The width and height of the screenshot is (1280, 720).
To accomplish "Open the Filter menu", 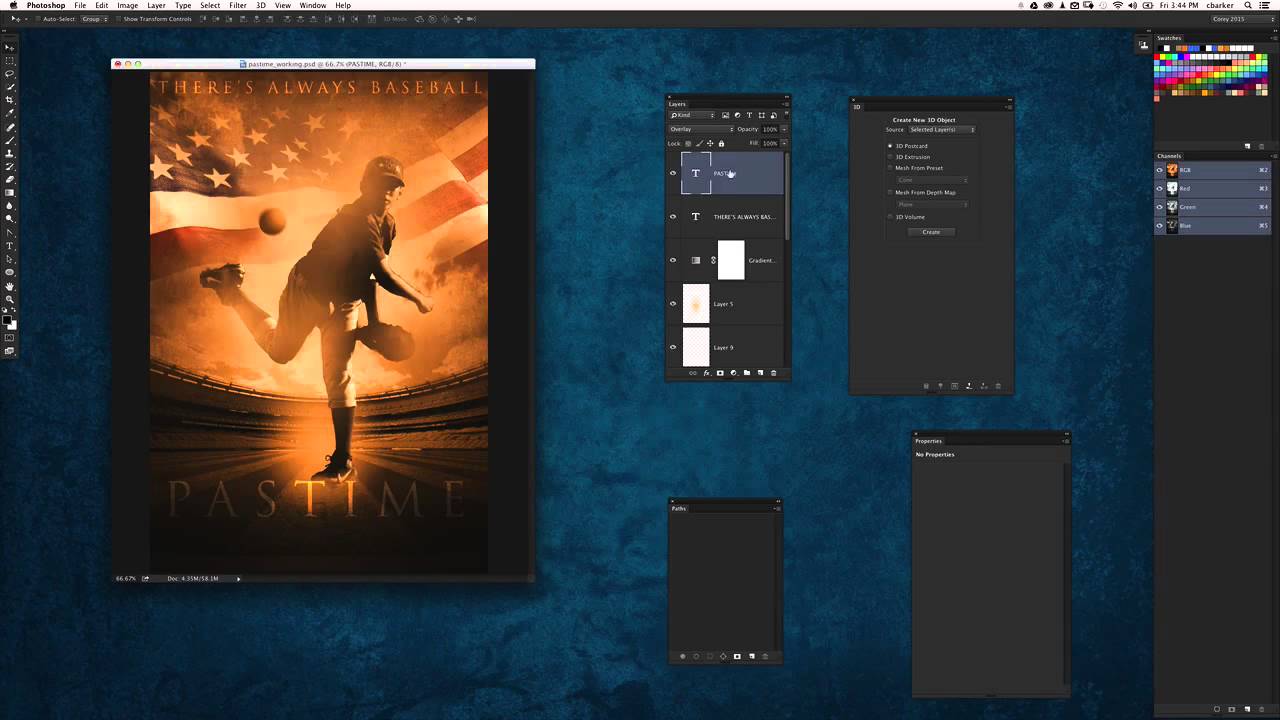I will click(x=238, y=5).
